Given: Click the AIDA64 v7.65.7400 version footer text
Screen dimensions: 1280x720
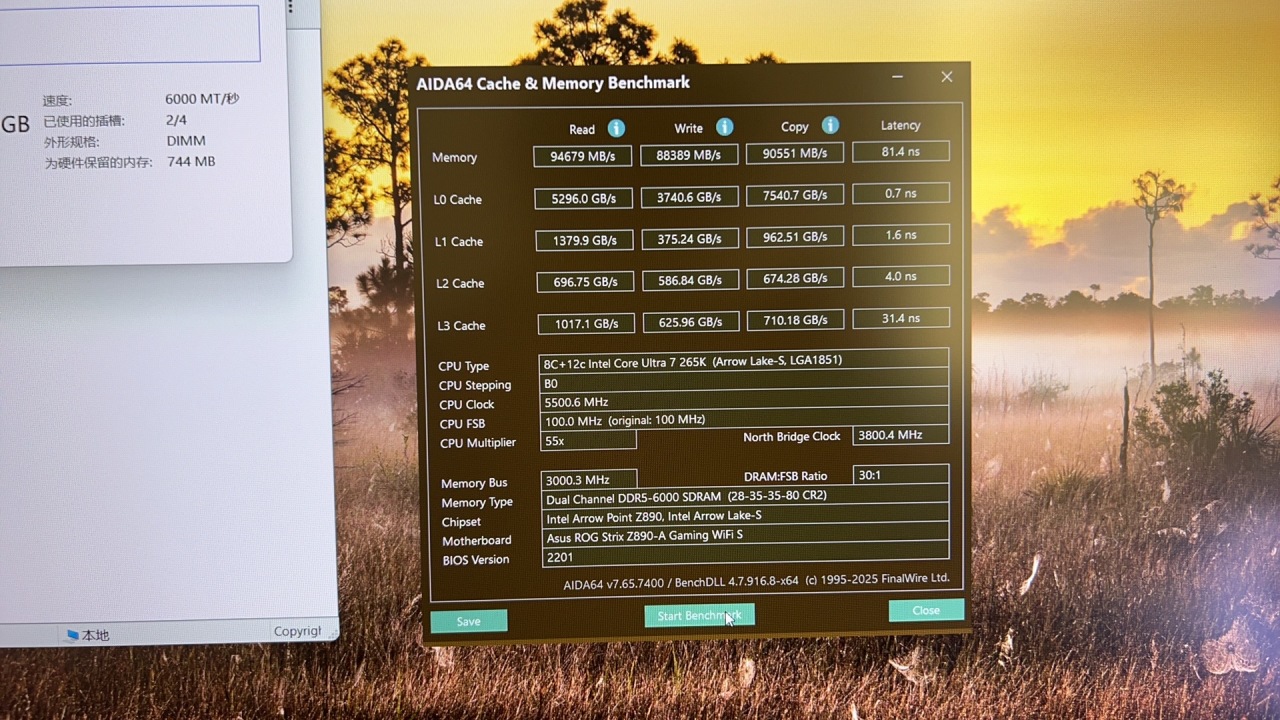Looking at the screenshot, I should [x=756, y=581].
